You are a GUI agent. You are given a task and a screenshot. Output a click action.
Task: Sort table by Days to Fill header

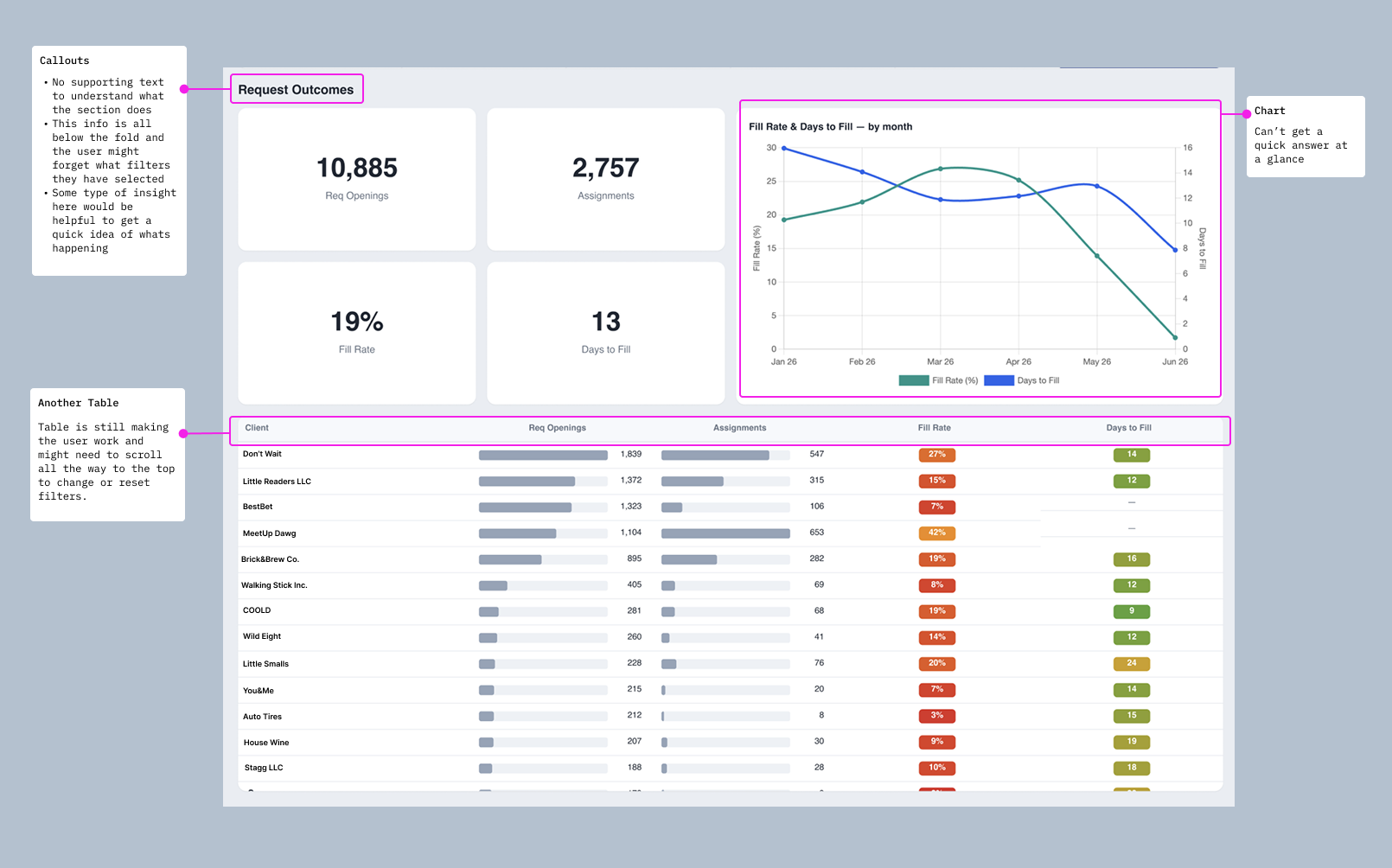tap(1129, 428)
